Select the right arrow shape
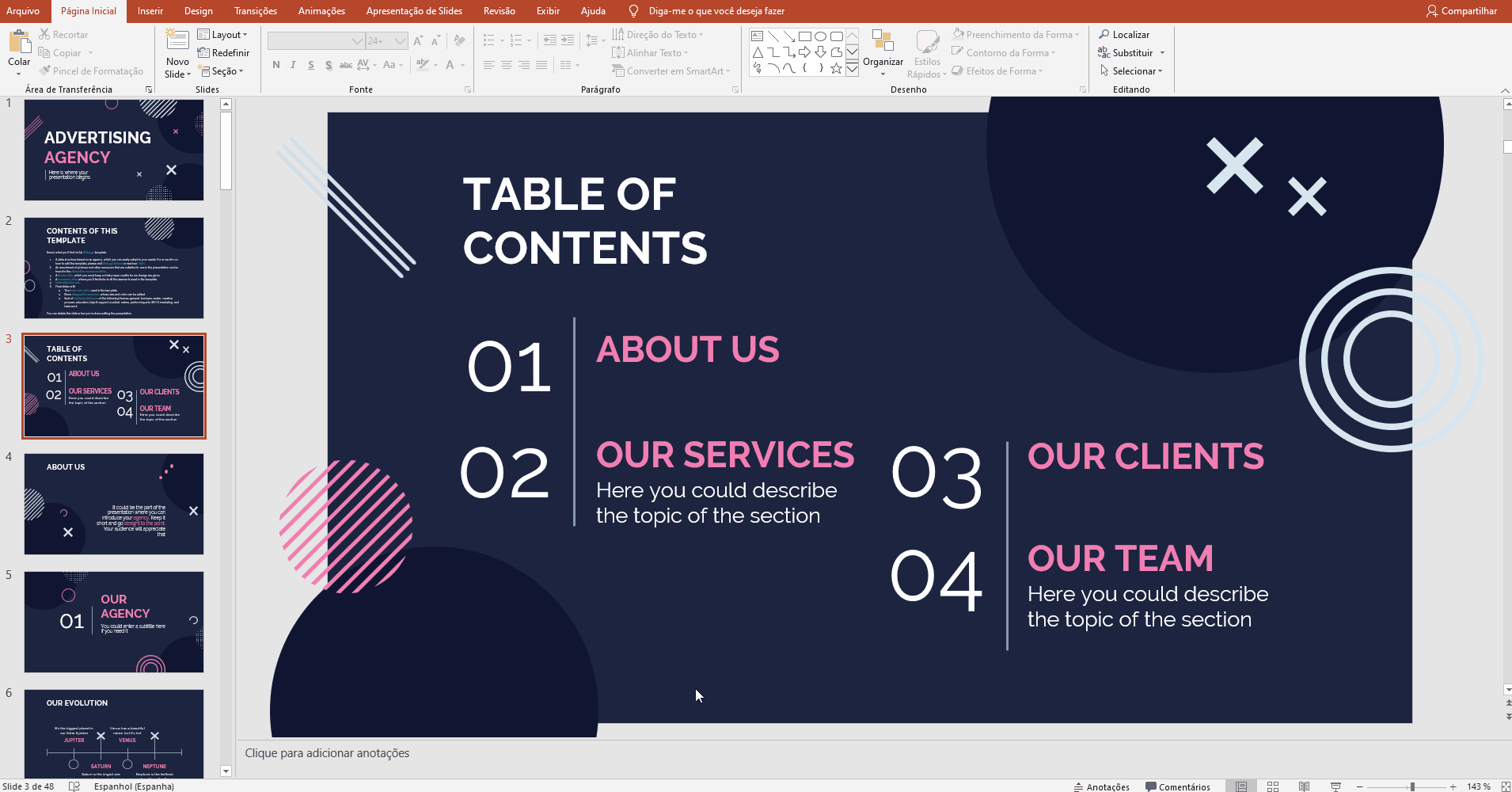Viewport: 1512px width, 792px height. tap(805, 52)
